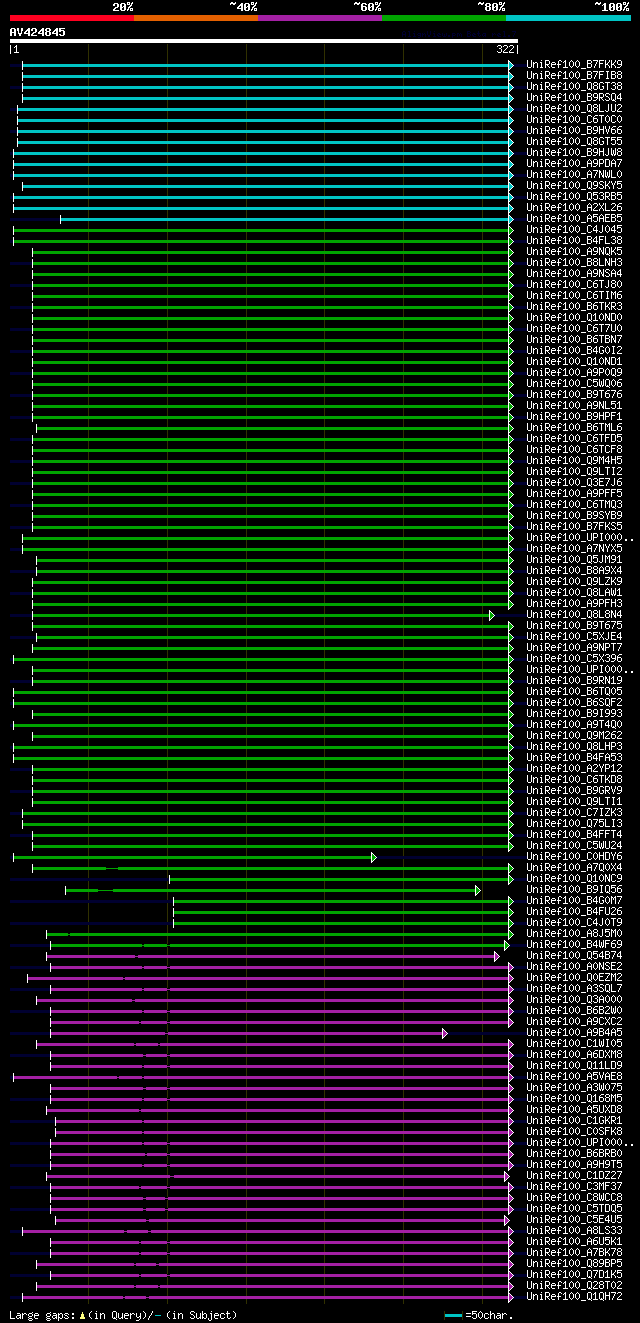Image resolution: width=640 pixels, height=1323 pixels.
Task: Select hit label UniRef100_B9HPF1
Action: (574, 417)
